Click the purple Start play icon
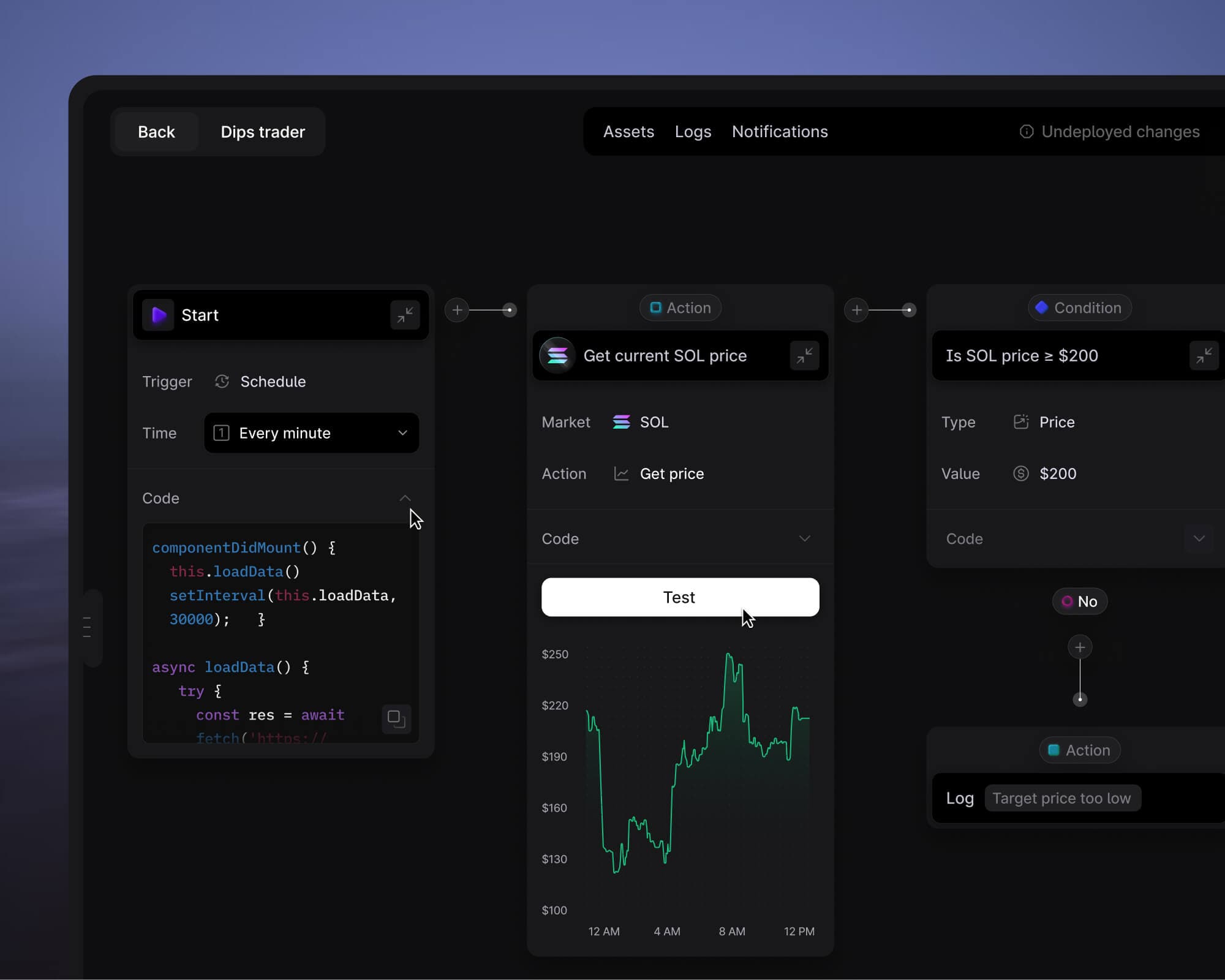Image resolution: width=1225 pixels, height=980 pixels. point(159,315)
